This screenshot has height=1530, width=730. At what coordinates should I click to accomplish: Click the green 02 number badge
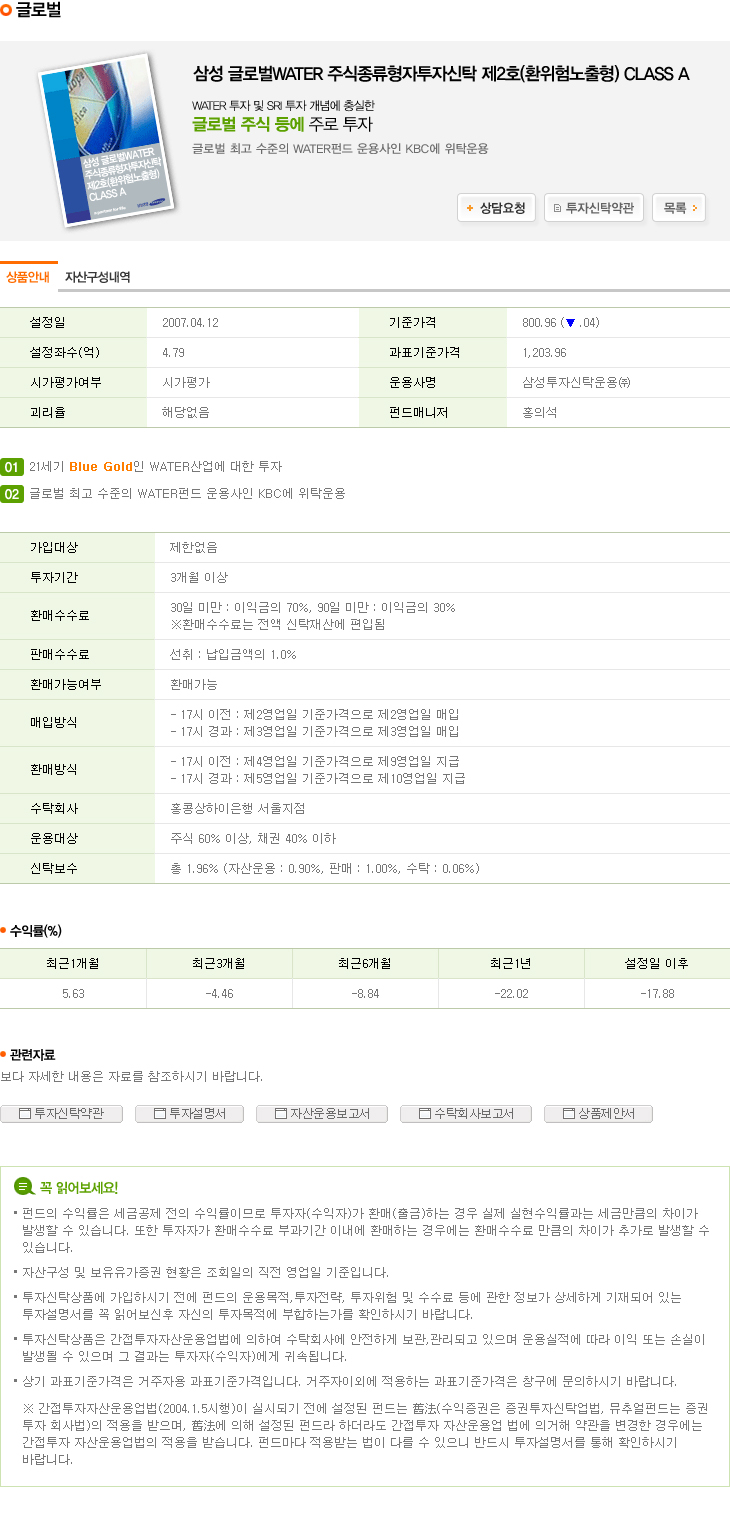click(x=12, y=493)
